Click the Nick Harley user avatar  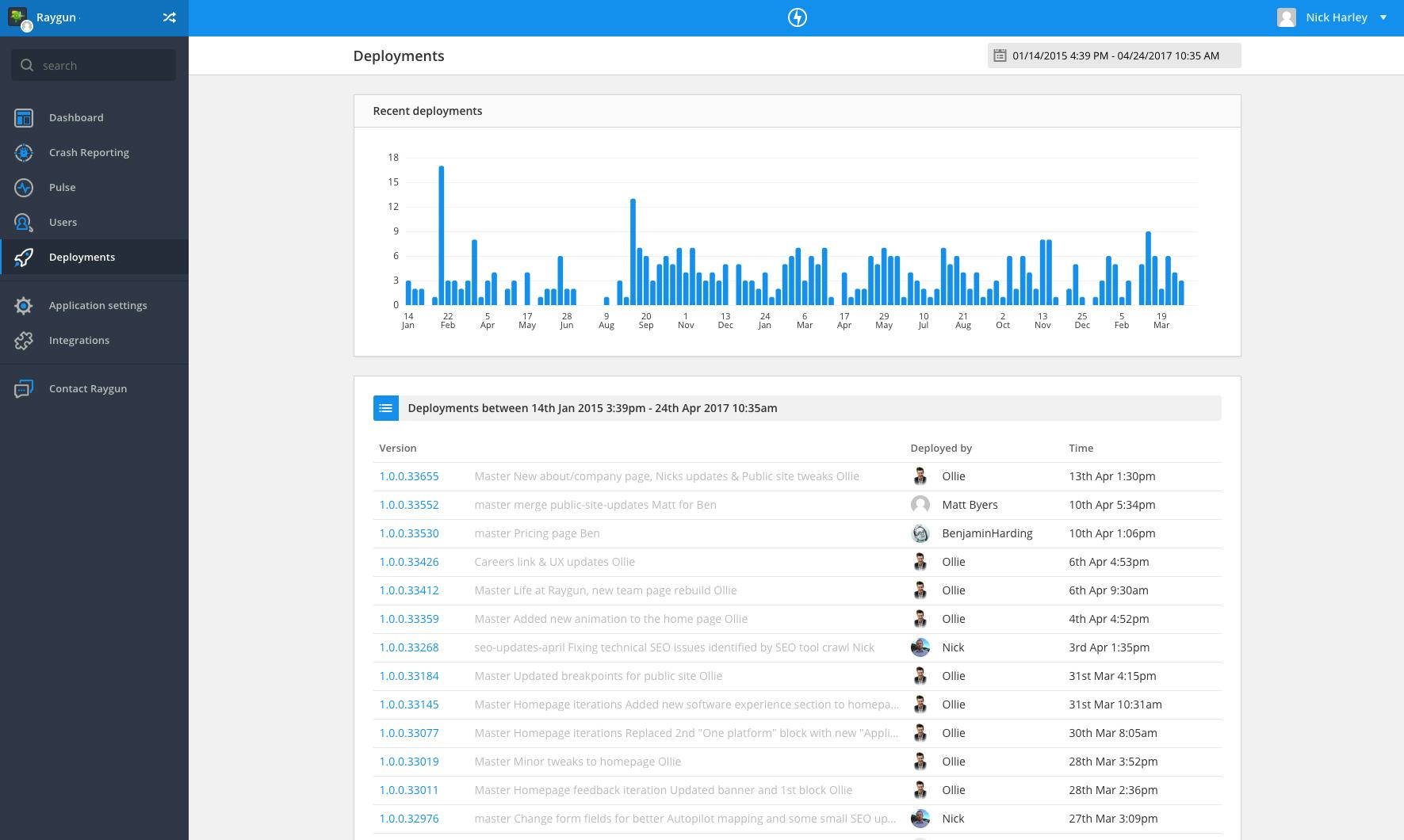pos(1286,17)
